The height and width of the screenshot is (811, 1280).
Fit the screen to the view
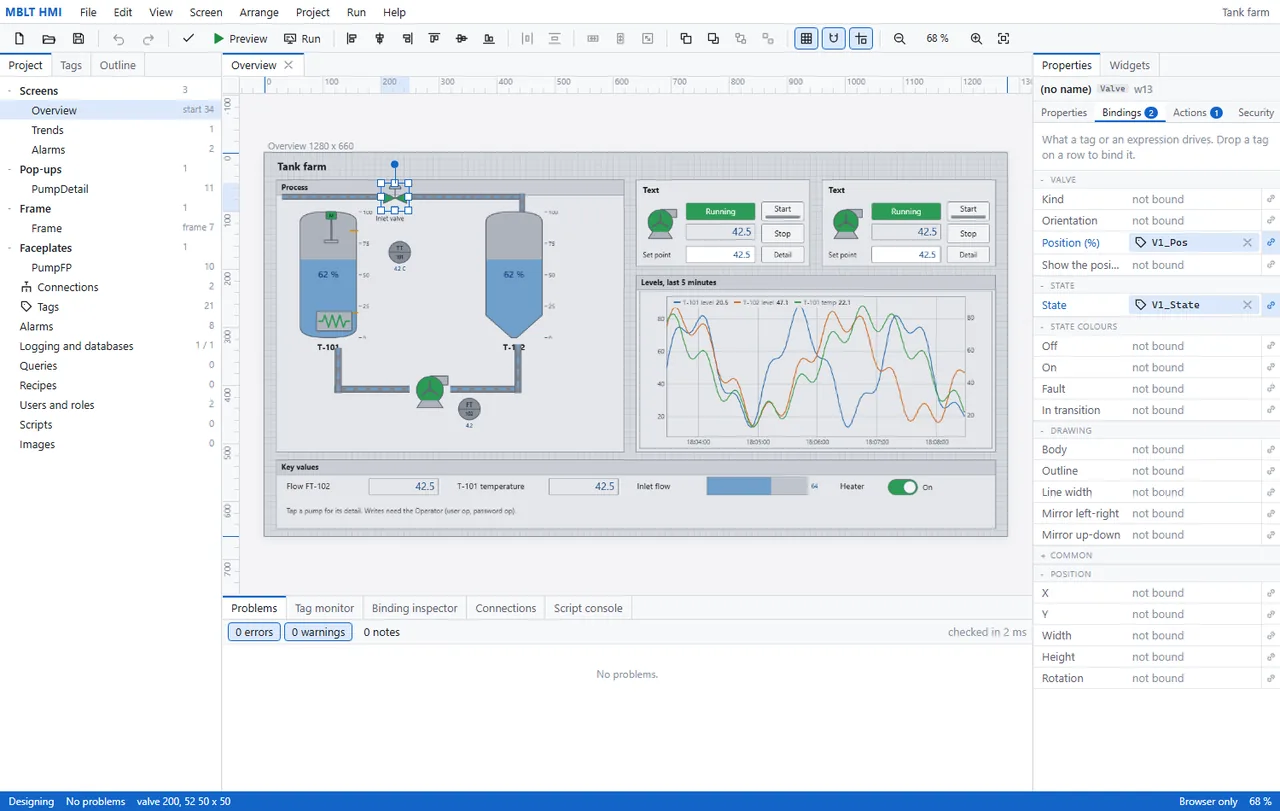click(1004, 39)
